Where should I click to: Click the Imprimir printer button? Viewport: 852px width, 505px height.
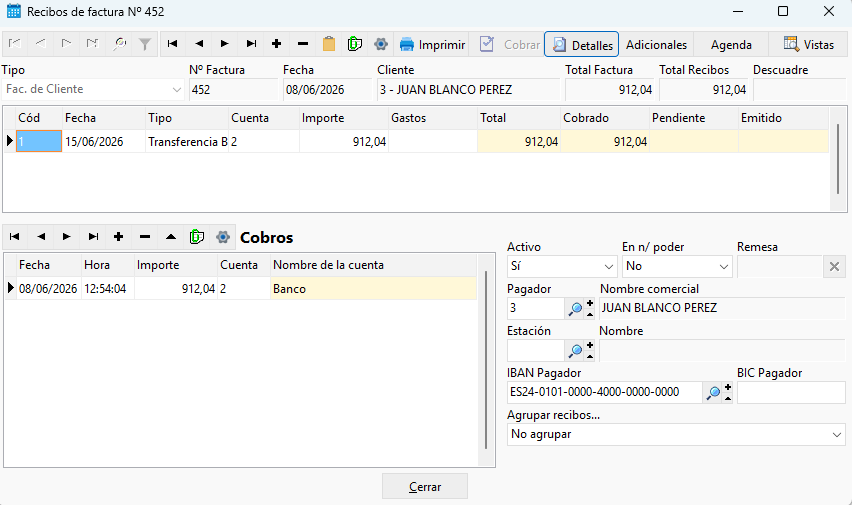(x=432, y=45)
